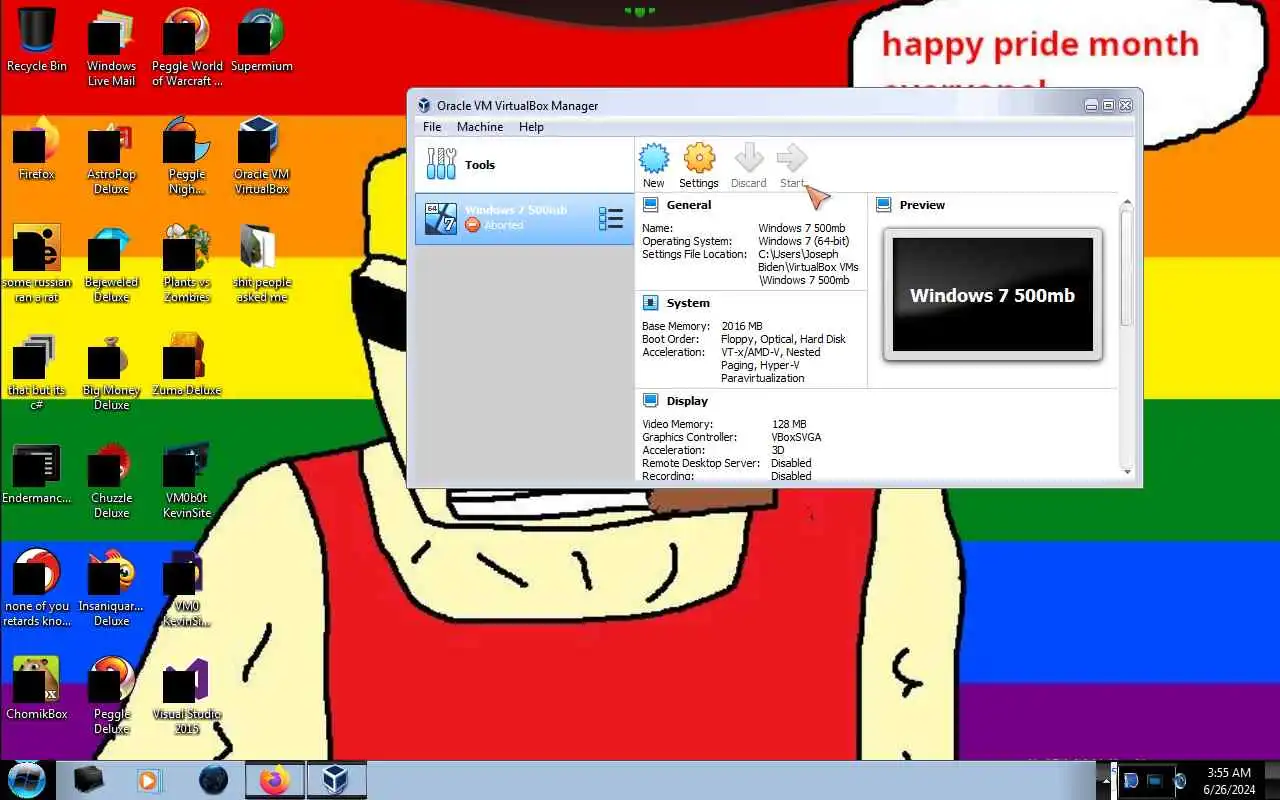Viewport: 1280px width, 800px height.
Task: Select the Endermanc... desktop icon
Action: (37, 474)
